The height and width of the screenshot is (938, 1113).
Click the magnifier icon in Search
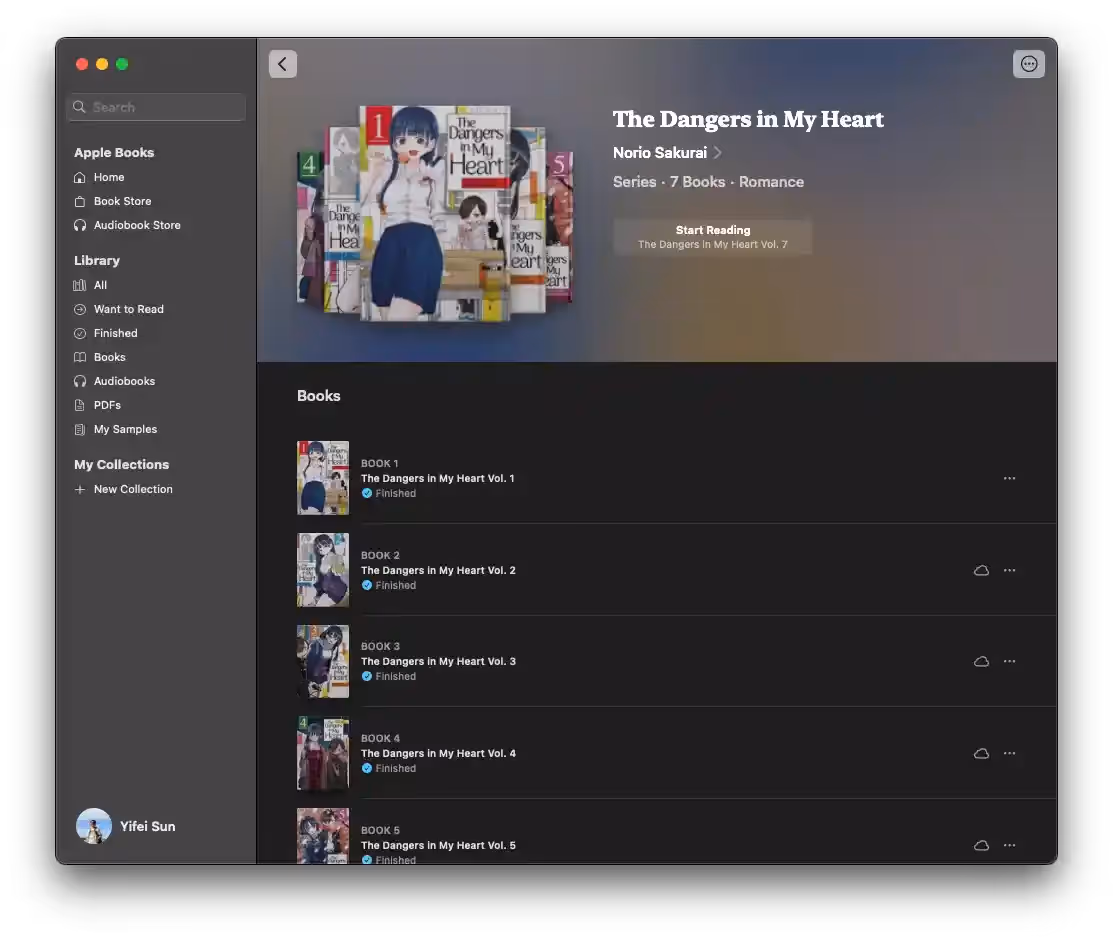pos(80,107)
